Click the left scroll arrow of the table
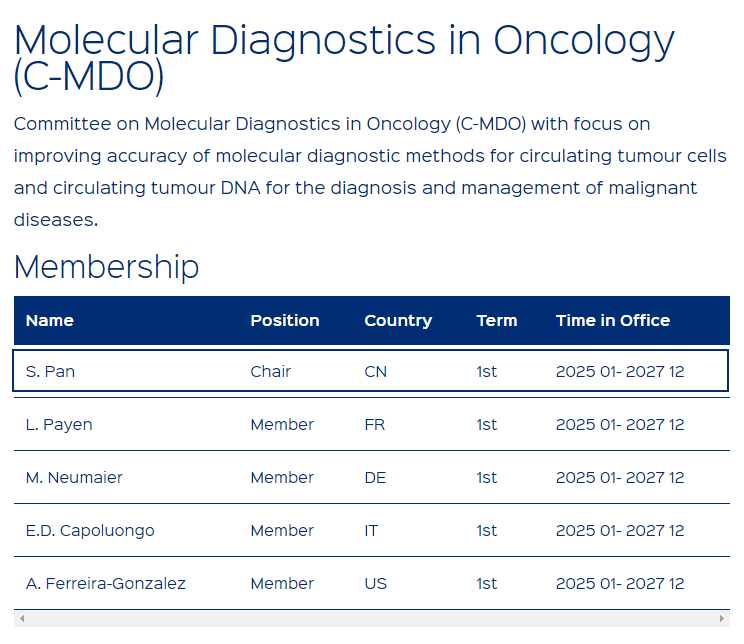The image size is (744, 644). (22, 618)
